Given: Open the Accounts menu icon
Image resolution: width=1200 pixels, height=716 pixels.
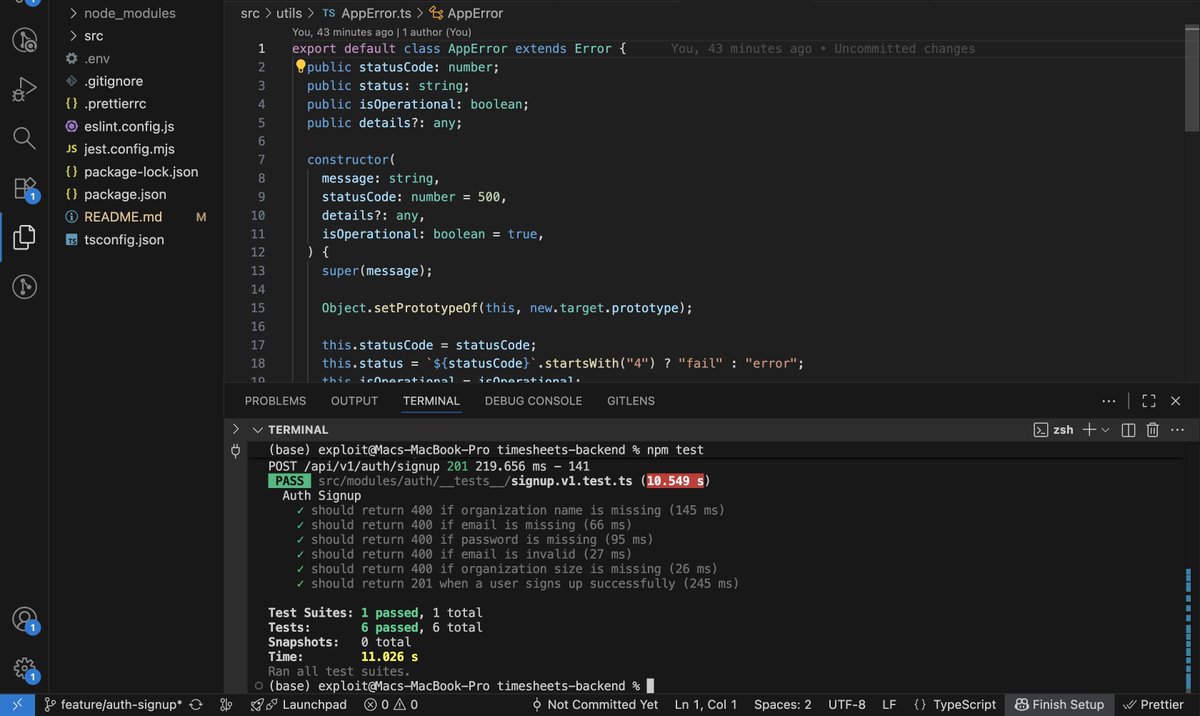Looking at the screenshot, I should pyautogui.click(x=24, y=620).
